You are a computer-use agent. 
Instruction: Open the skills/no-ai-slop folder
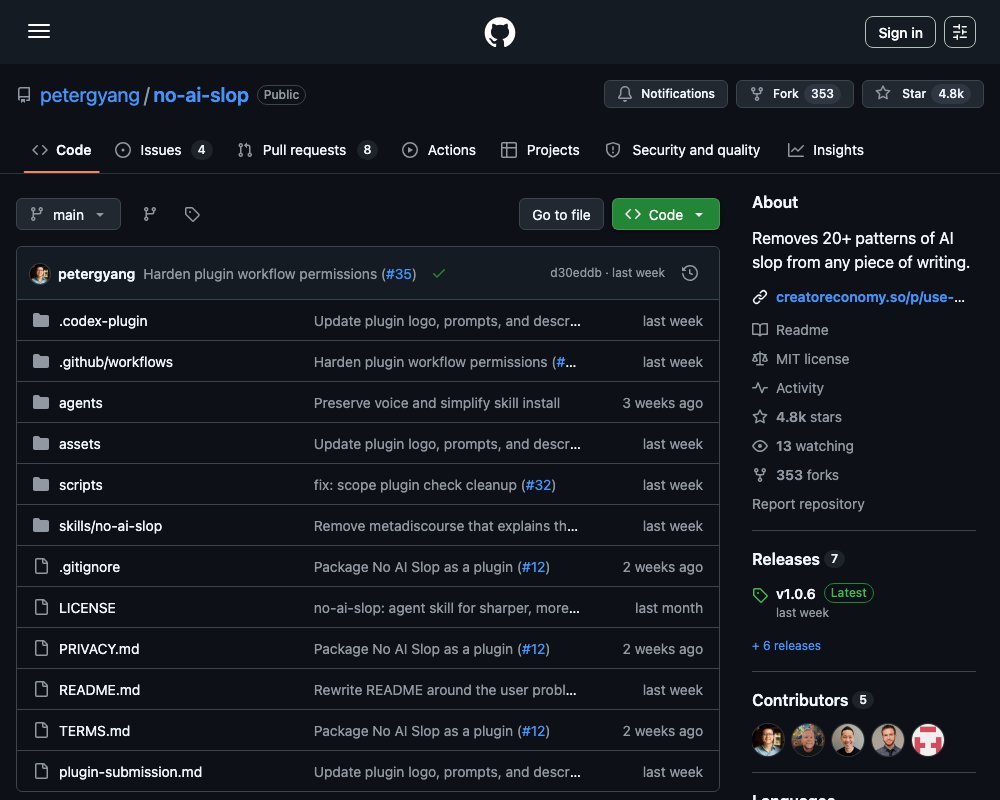coord(110,526)
